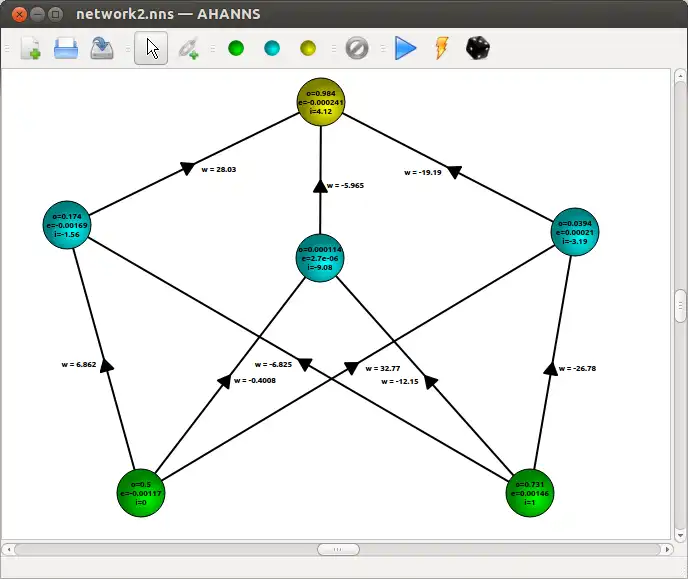Select the middle hidden neuron i=-9.08

320,258
